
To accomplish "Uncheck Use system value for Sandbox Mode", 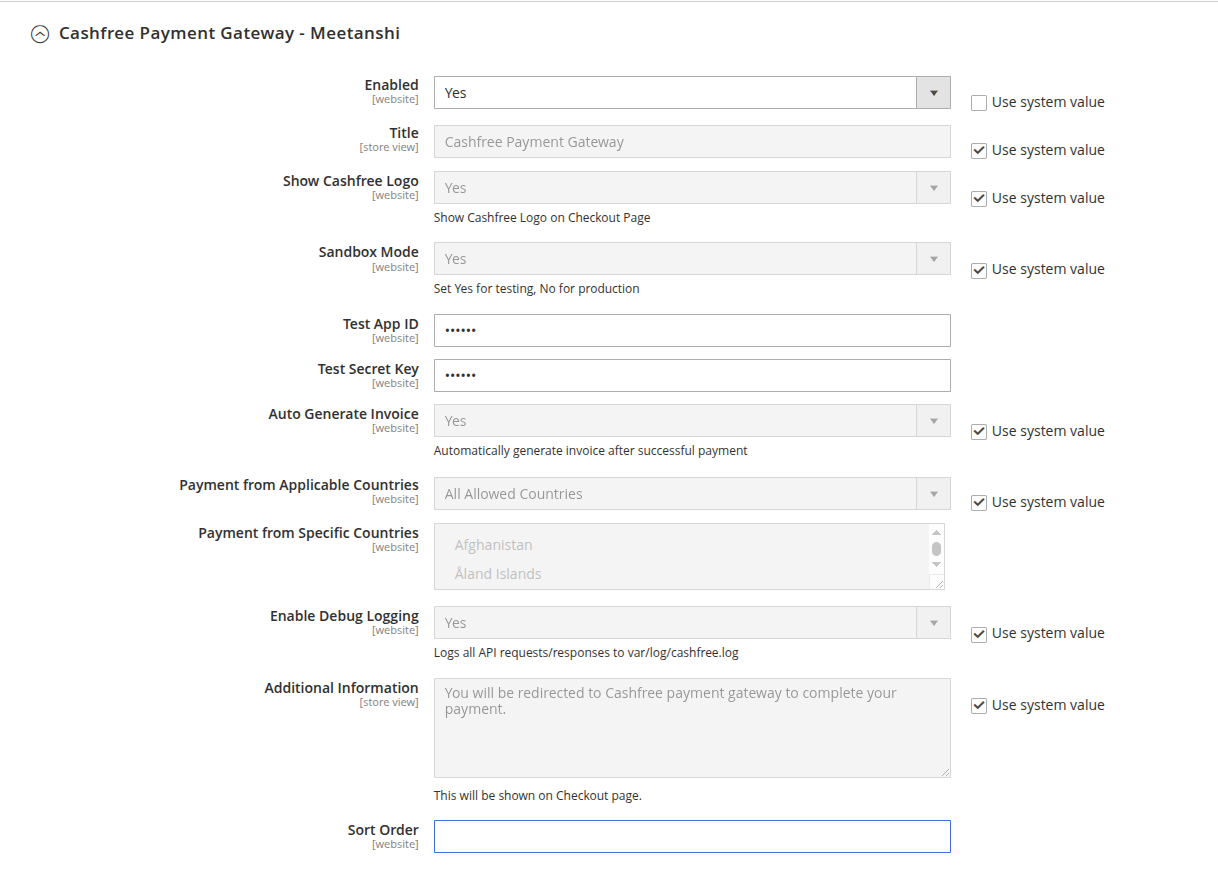I will pyautogui.click(x=979, y=269).
